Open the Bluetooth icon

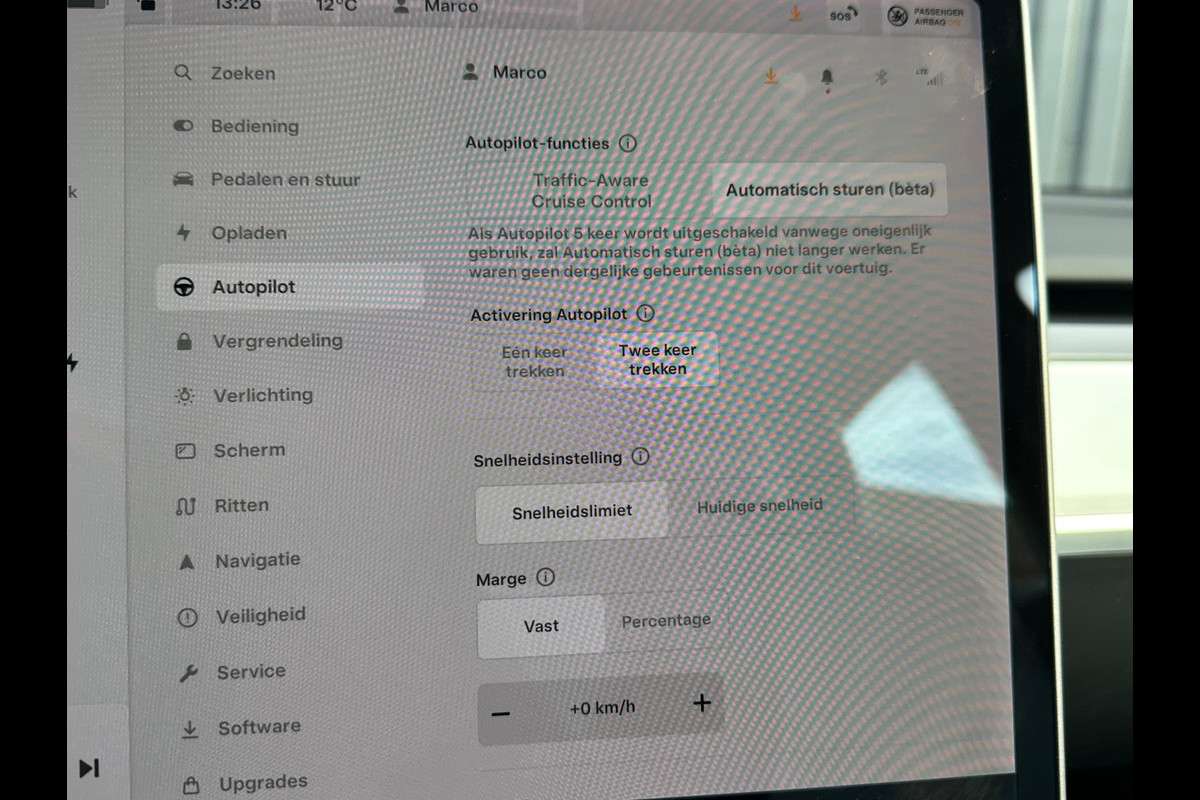(x=881, y=77)
